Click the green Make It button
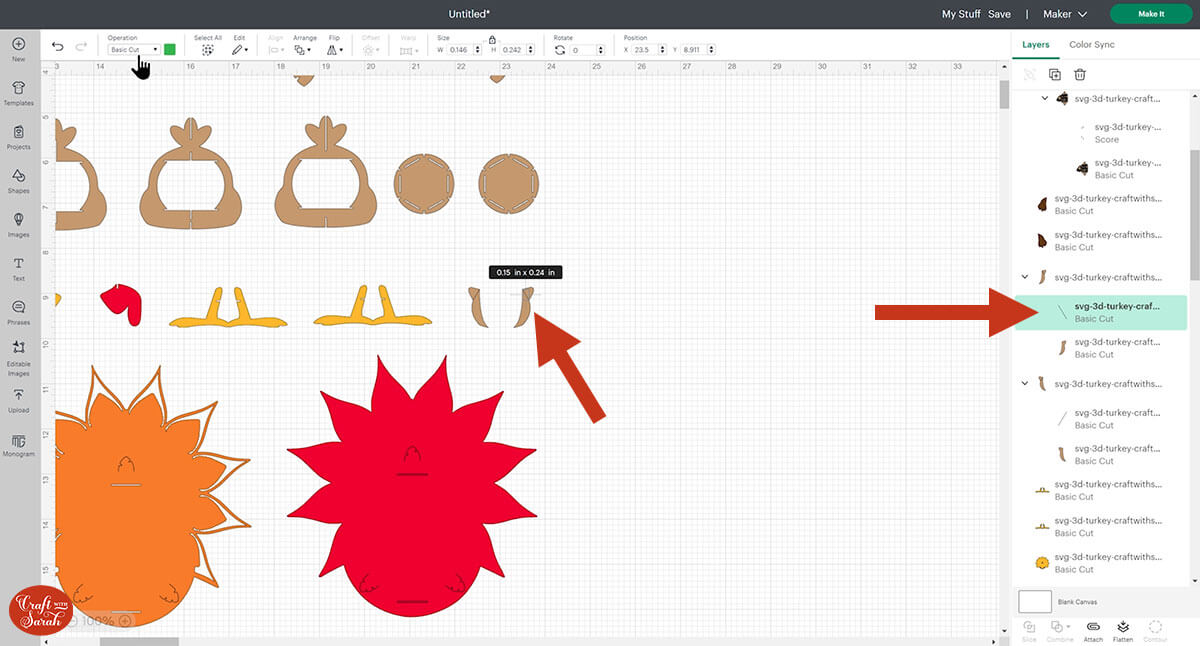Screen dimensions: 1200x646 pos(1151,14)
